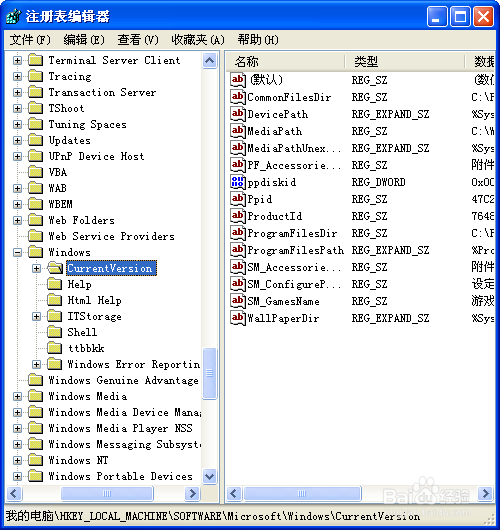
Task: Click the Updates folder icon
Action: pyautogui.click(x=35, y=140)
